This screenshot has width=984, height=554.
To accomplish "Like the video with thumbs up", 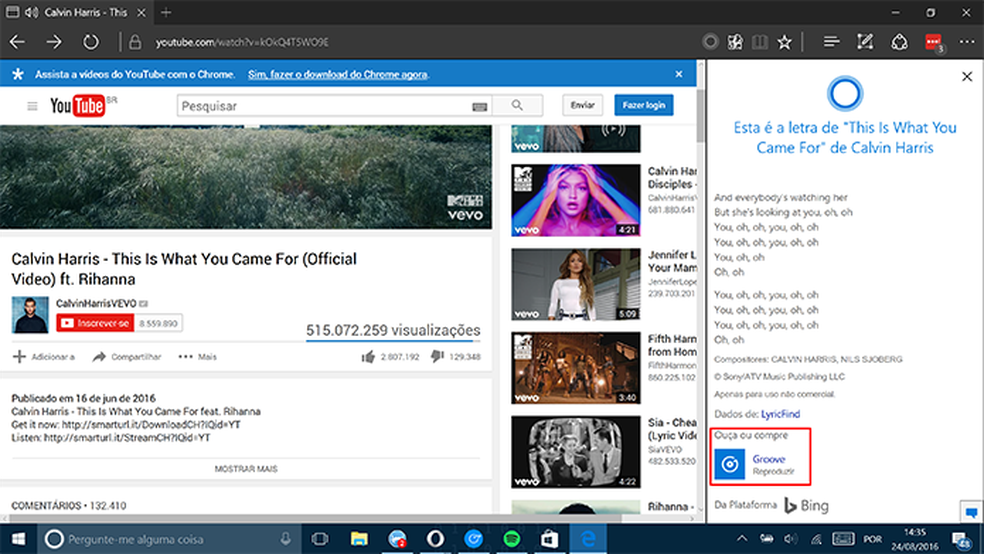I will 368,356.
